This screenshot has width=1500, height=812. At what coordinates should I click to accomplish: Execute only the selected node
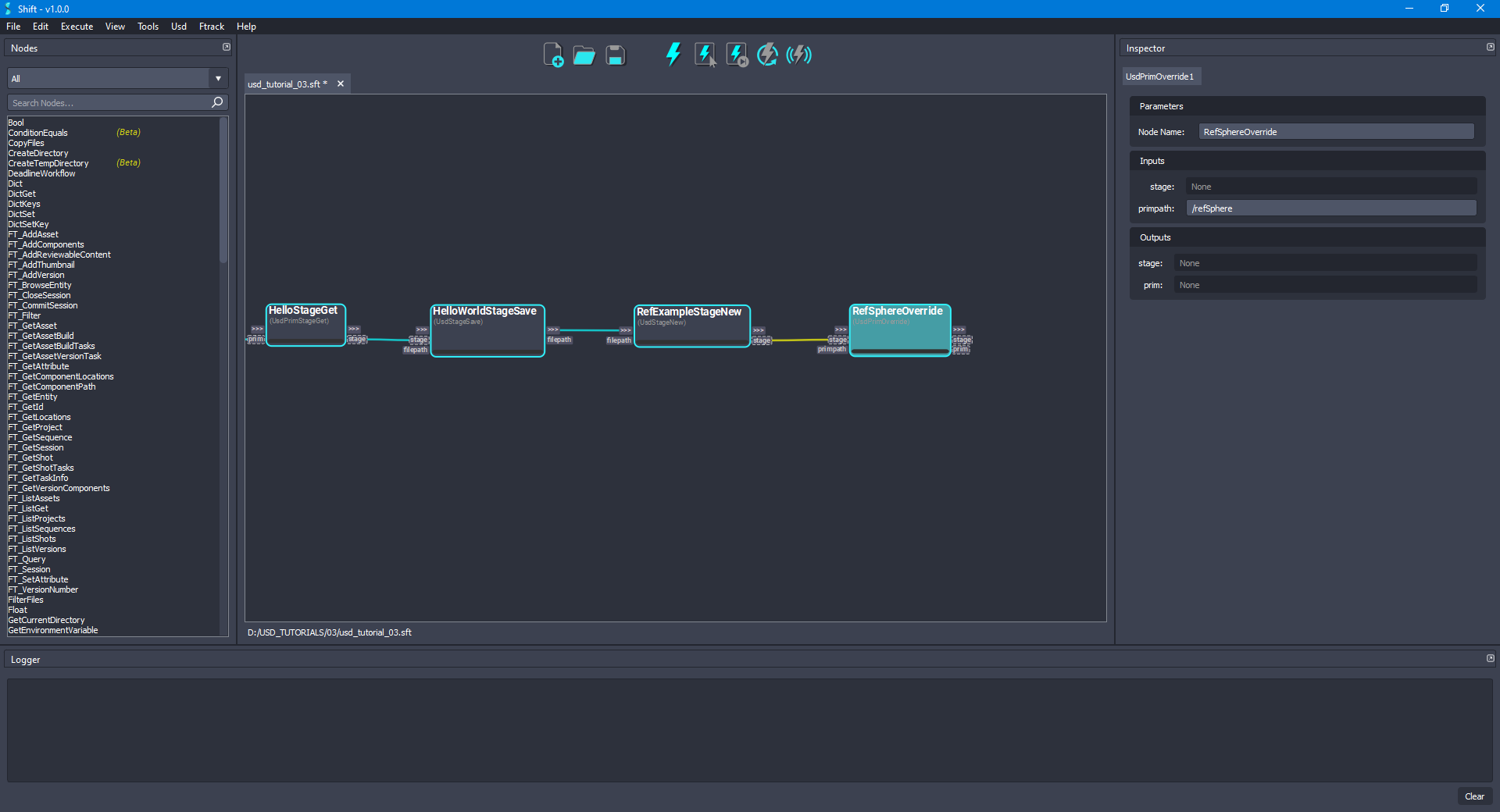coord(705,55)
